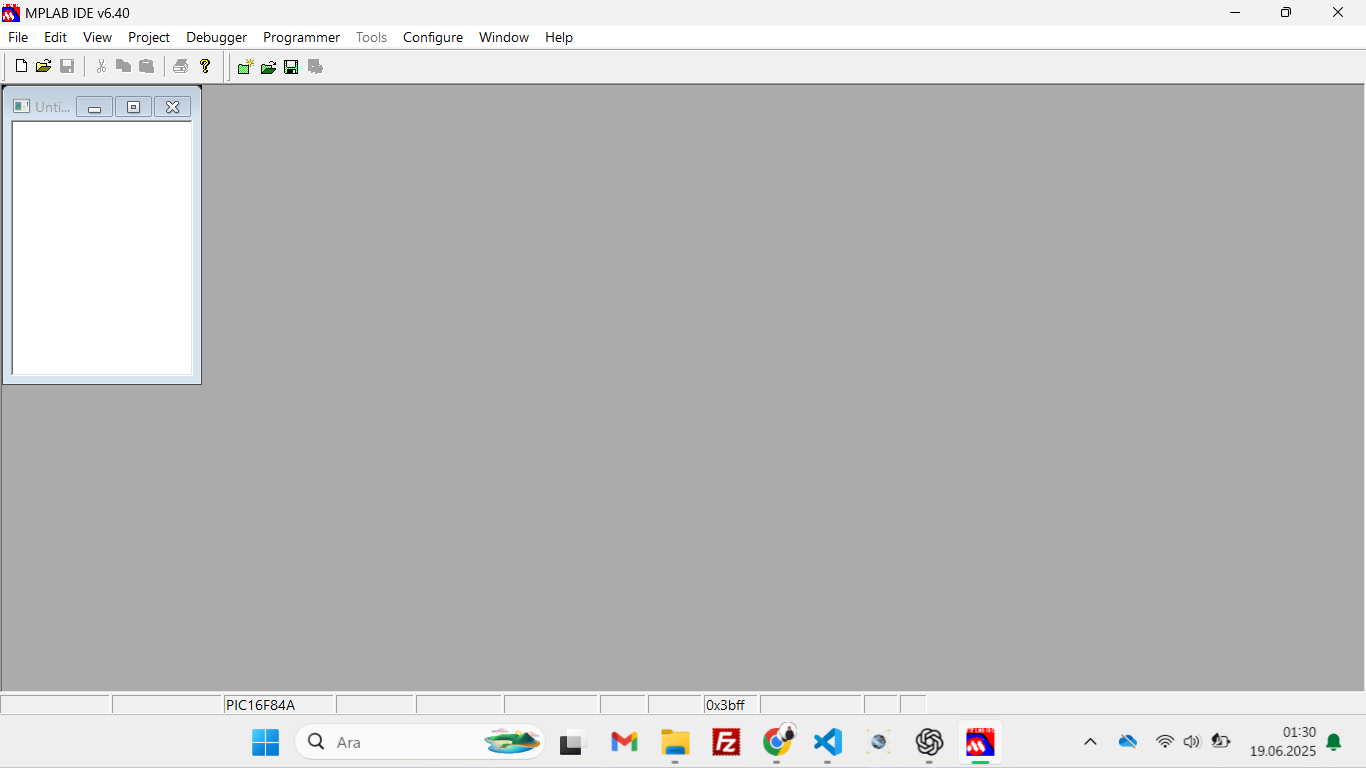Click the MPLAB IDE title bar logo
The width and height of the screenshot is (1366, 768).
11,13
